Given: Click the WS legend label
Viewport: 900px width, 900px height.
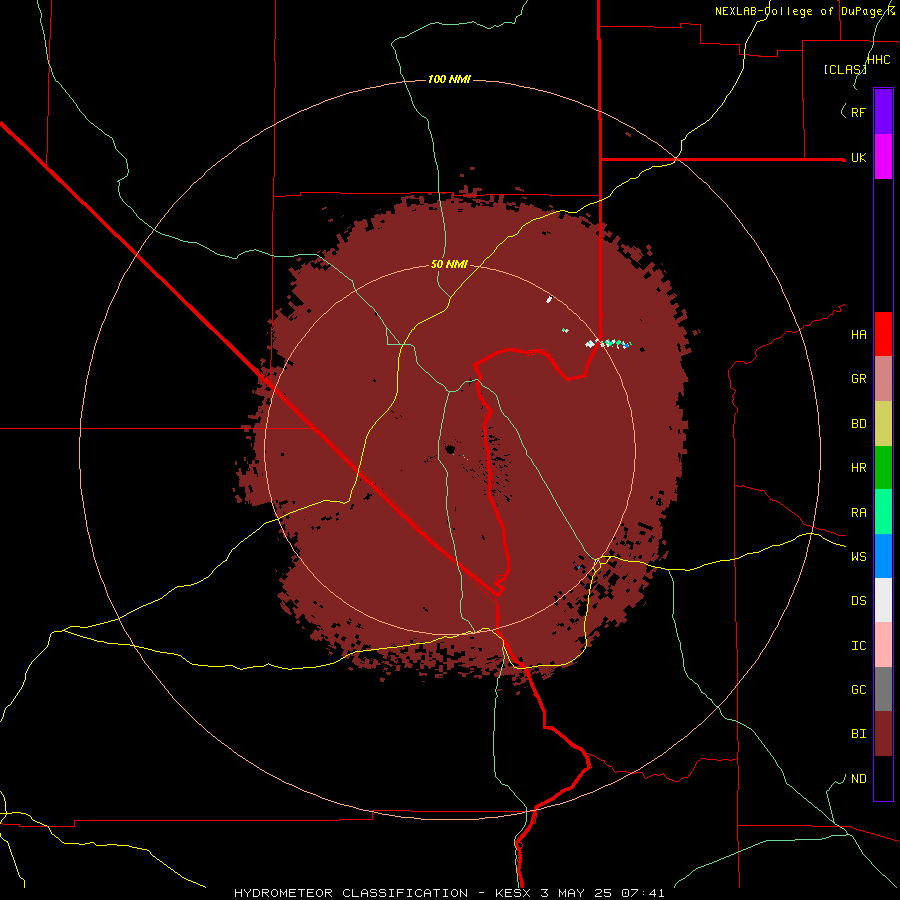Looking at the screenshot, I should 858,556.
